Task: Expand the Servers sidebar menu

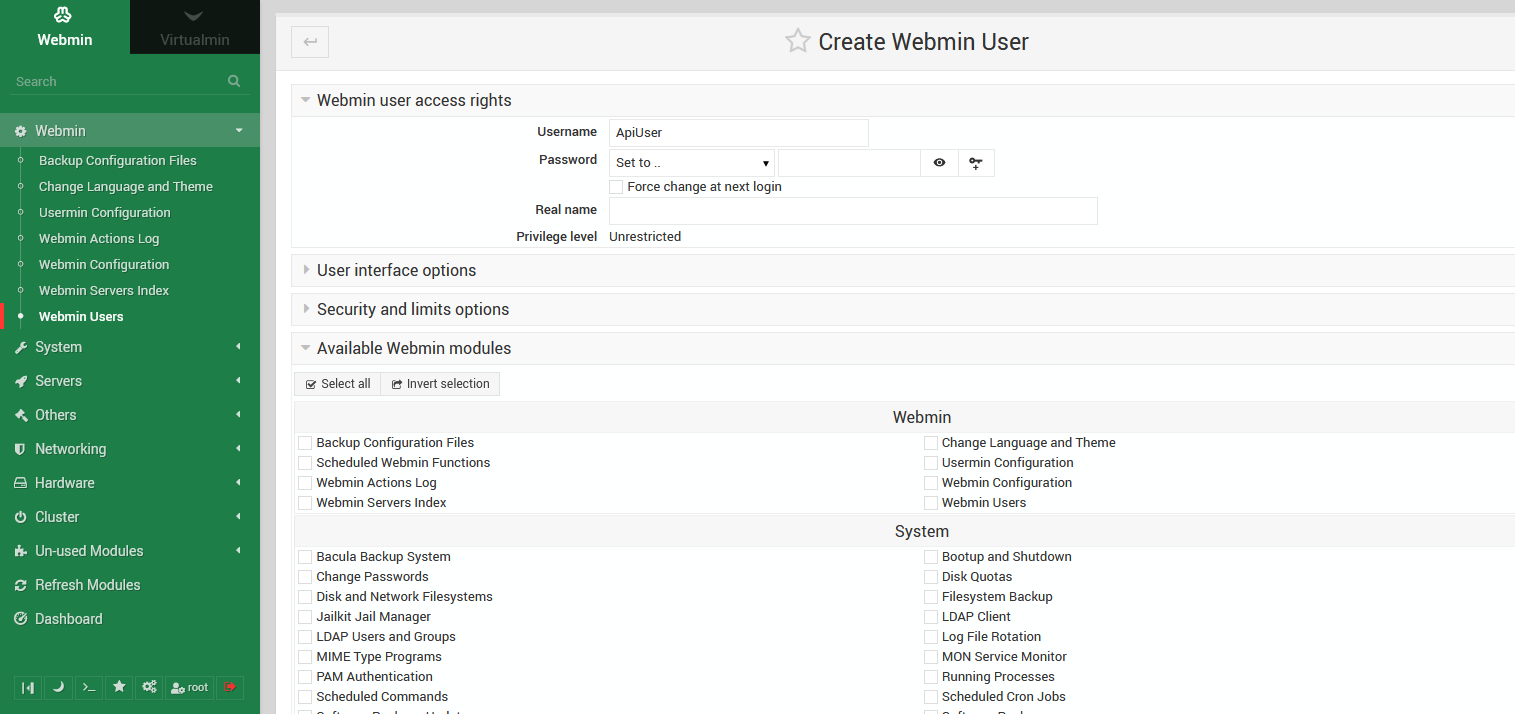Action: coord(130,381)
